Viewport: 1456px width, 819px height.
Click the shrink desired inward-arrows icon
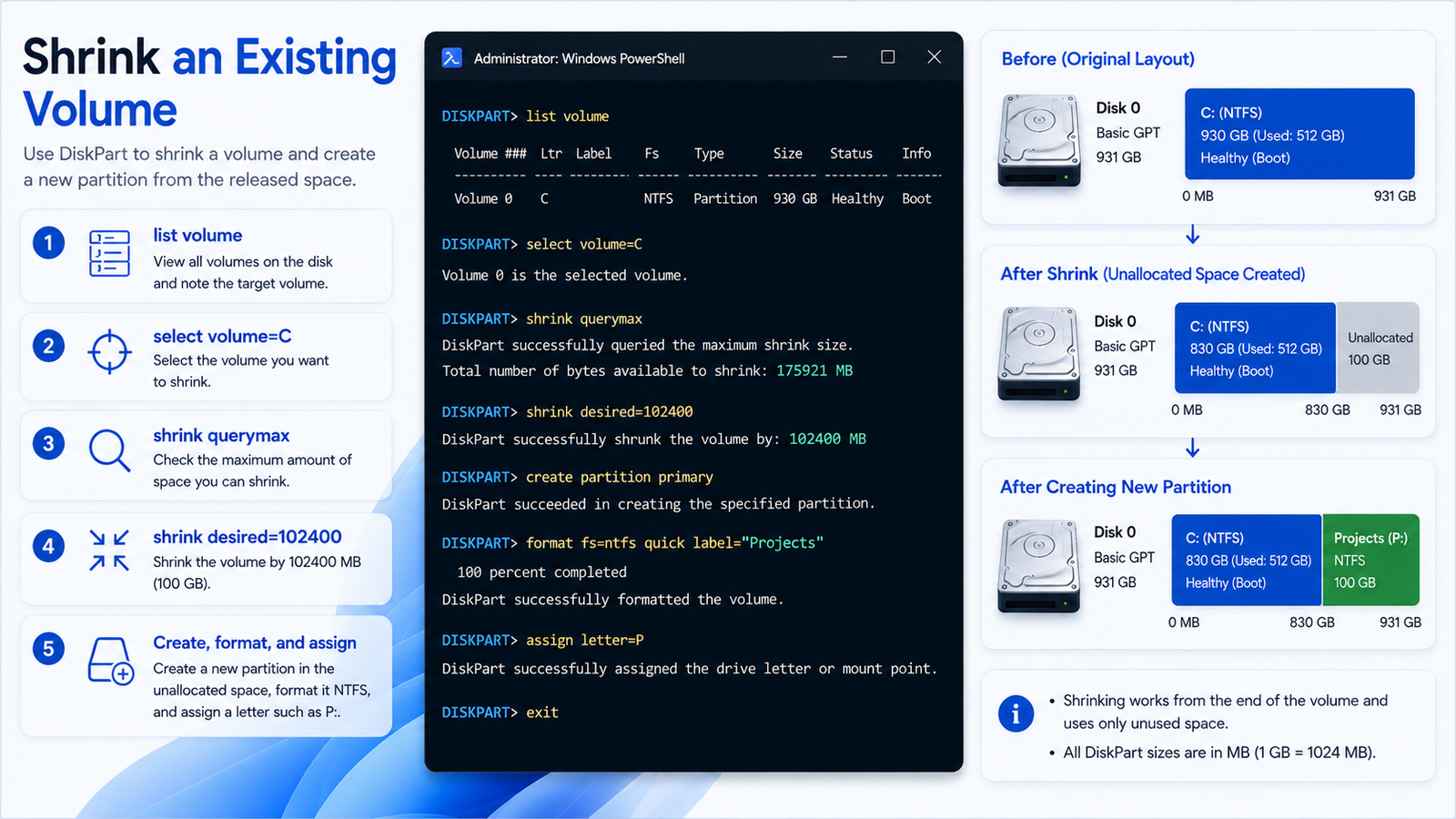click(x=109, y=551)
